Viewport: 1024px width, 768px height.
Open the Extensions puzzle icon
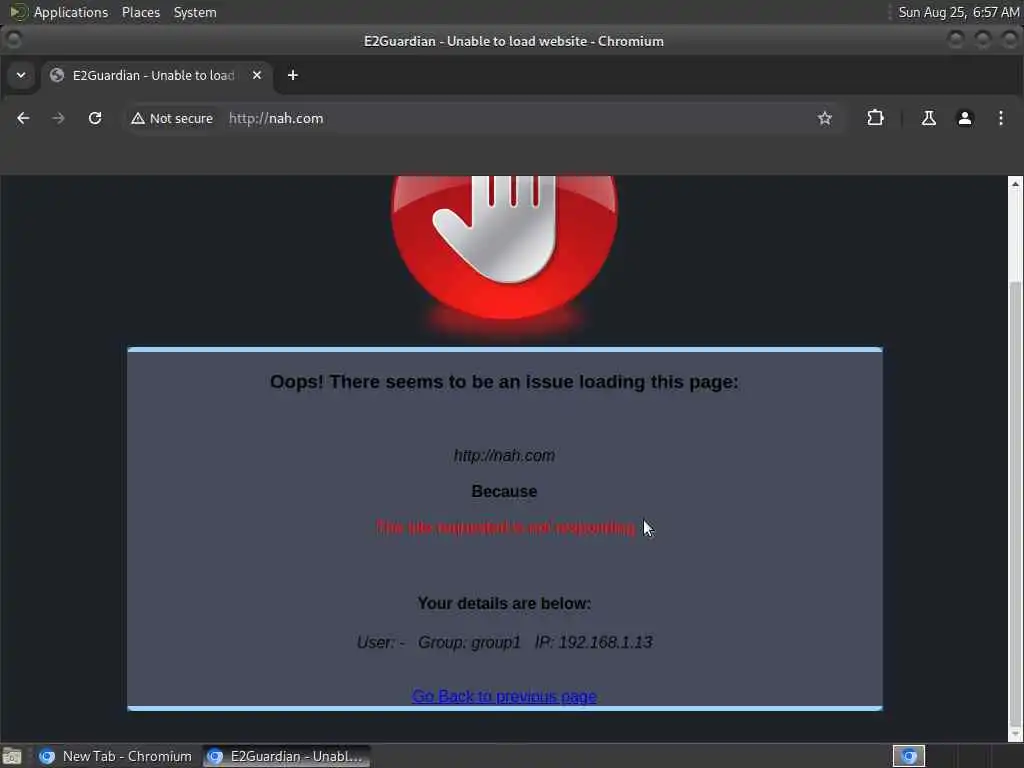pos(875,118)
